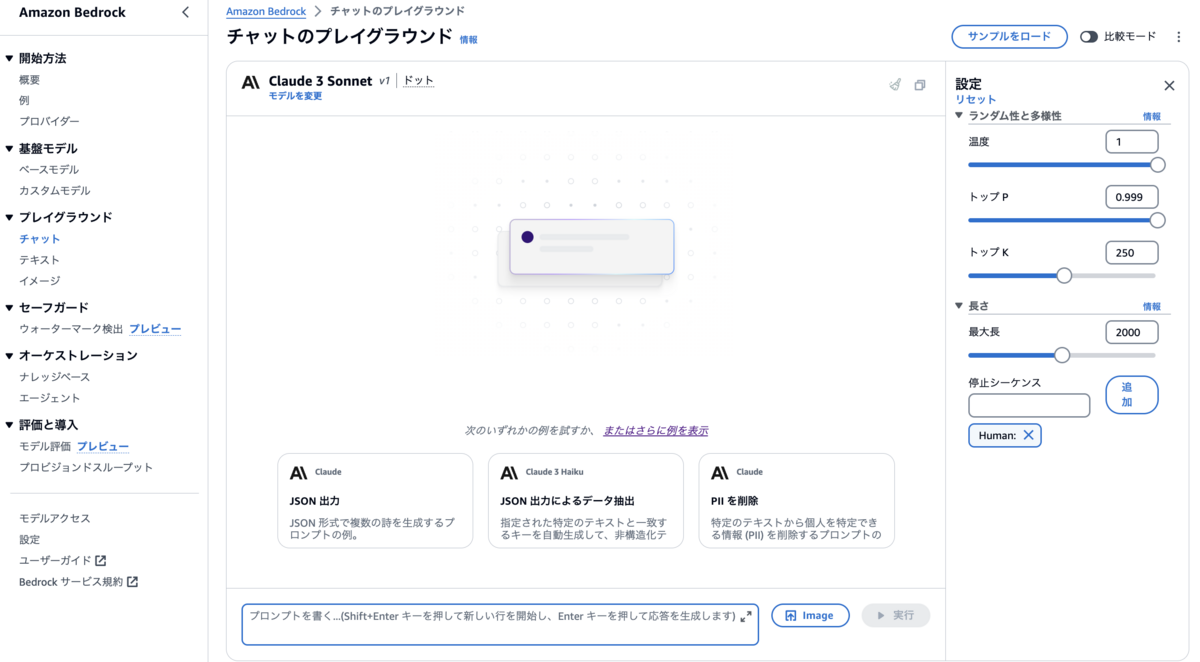Image resolution: width=1200 pixels, height=662 pixels.
Task: Select JSON 出力によるデータ抽出 example card
Action: click(x=586, y=501)
